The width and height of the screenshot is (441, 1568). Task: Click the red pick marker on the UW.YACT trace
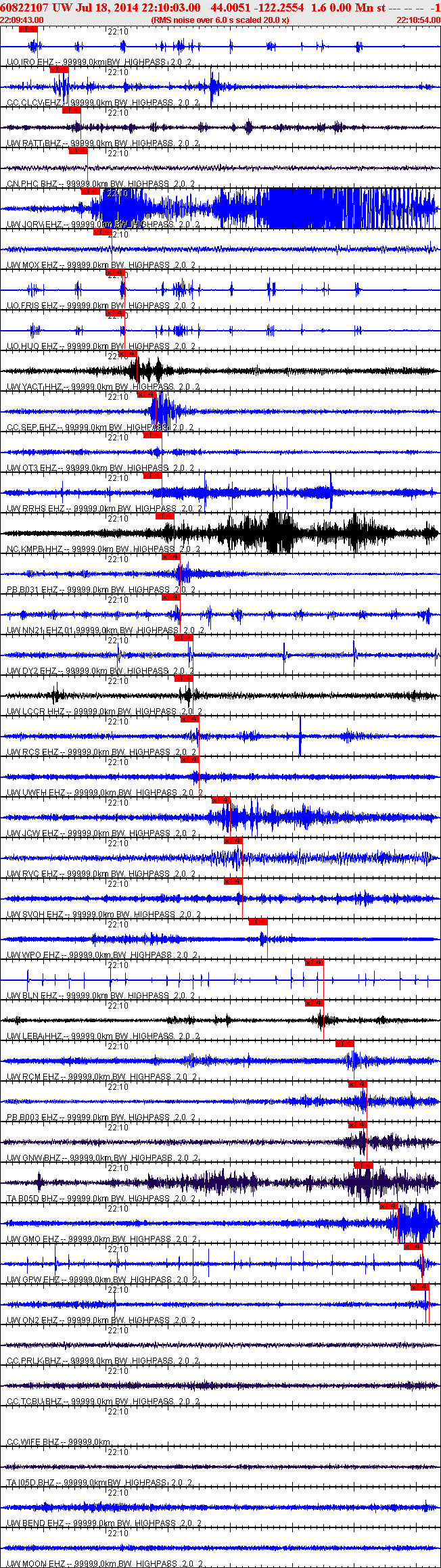click(x=127, y=354)
